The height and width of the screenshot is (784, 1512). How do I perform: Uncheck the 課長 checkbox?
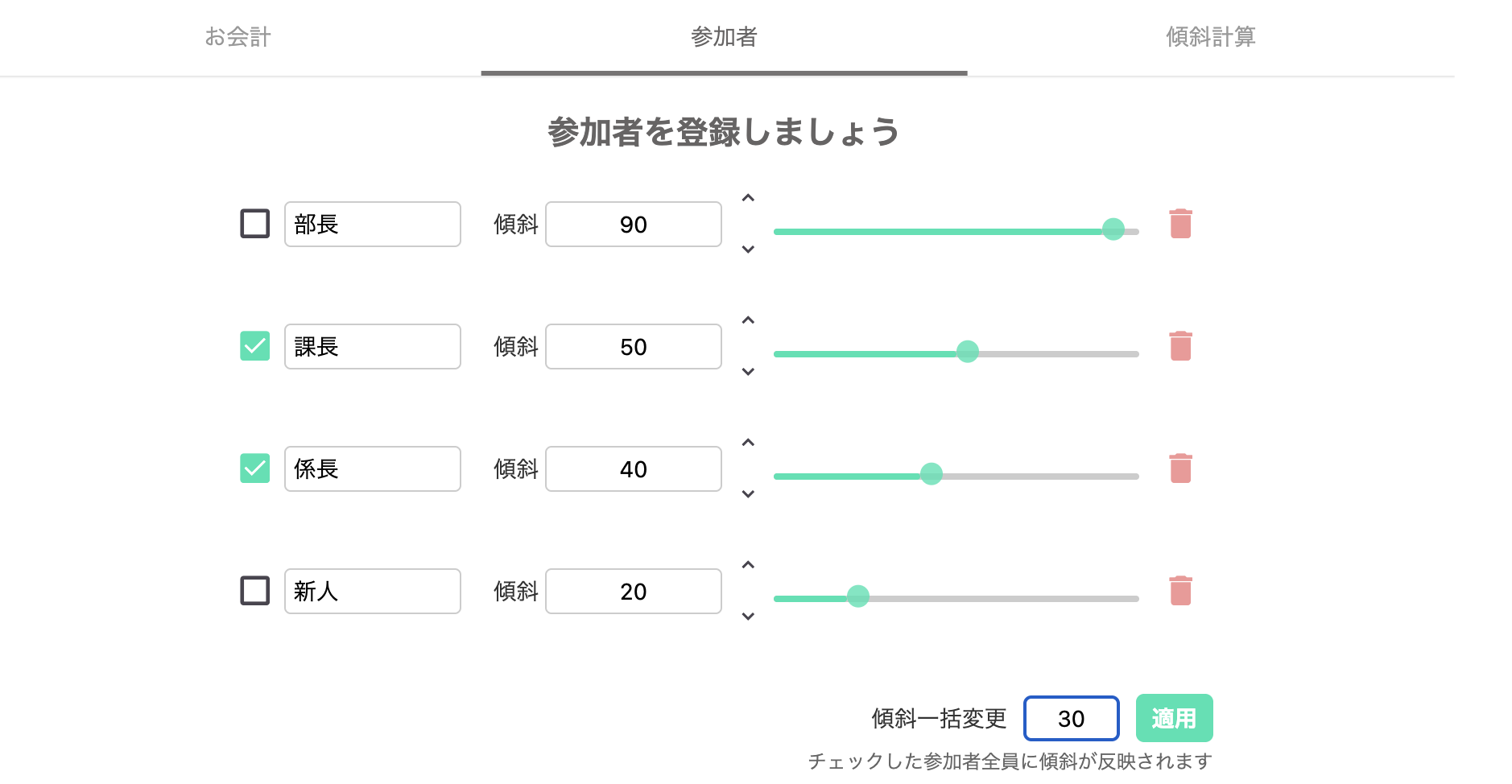255,346
